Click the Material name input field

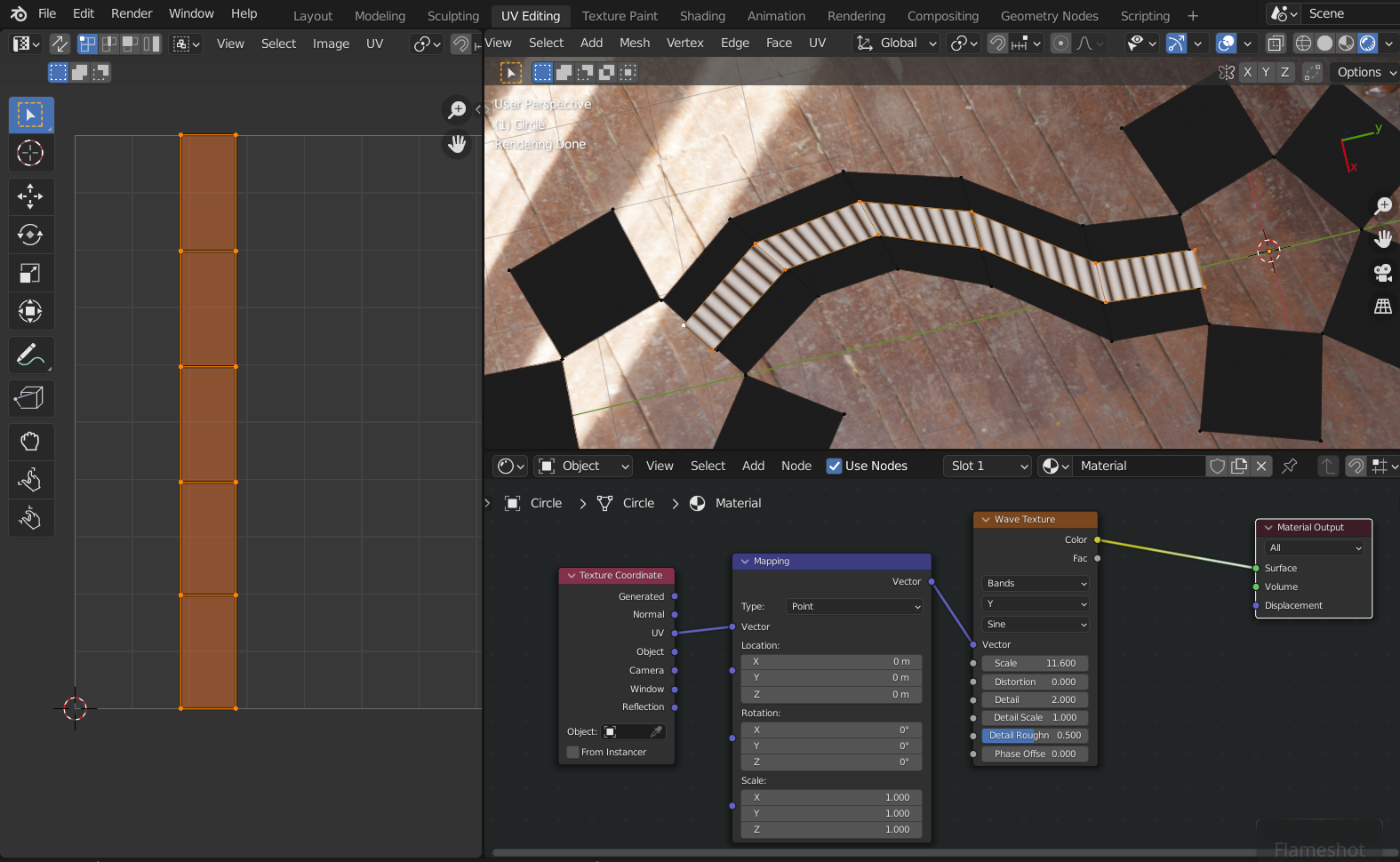pyautogui.click(x=1138, y=466)
